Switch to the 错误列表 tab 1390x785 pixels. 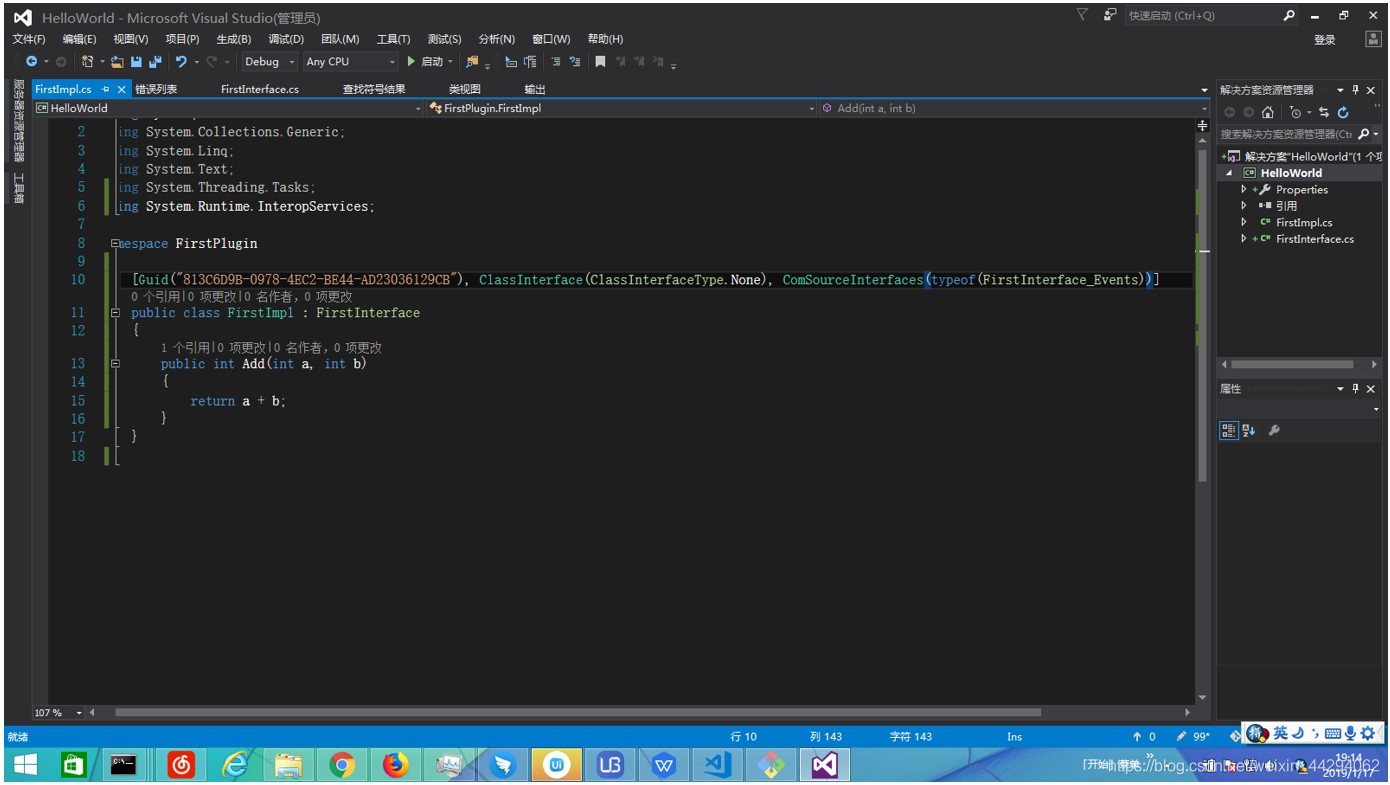click(x=157, y=89)
